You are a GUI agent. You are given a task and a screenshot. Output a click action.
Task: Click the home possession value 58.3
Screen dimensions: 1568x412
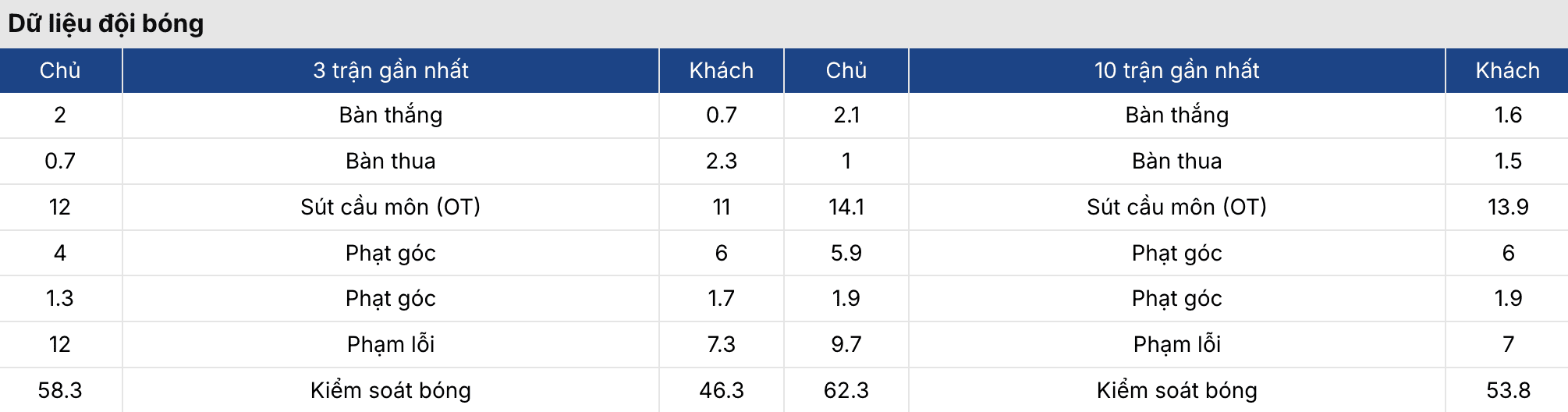point(60,390)
